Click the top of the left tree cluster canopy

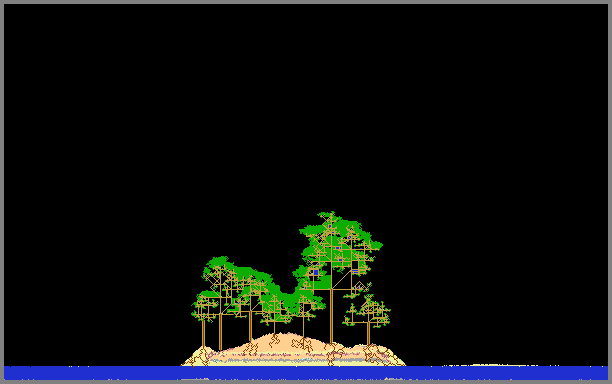[219, 259]
